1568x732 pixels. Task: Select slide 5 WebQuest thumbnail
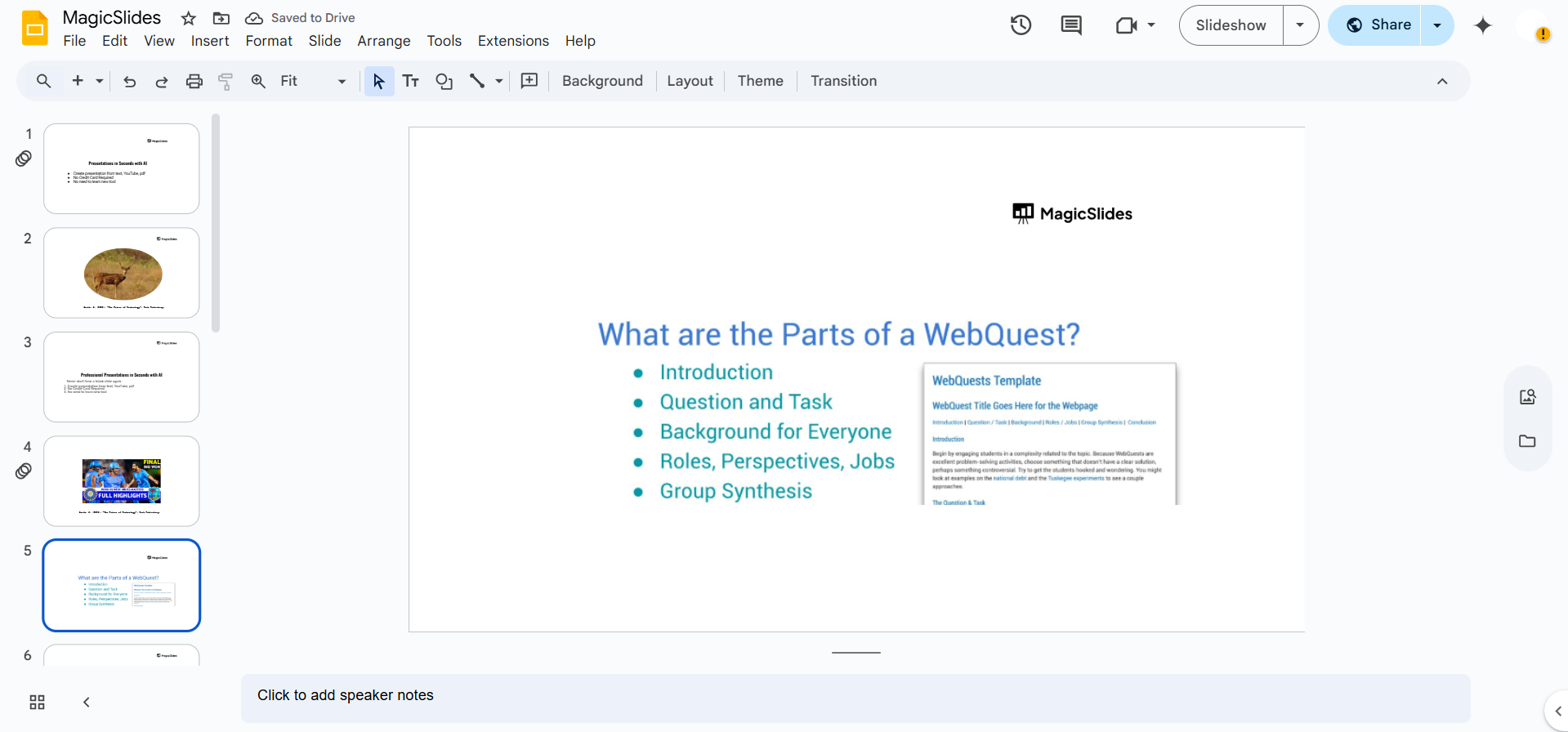[122, 585]
